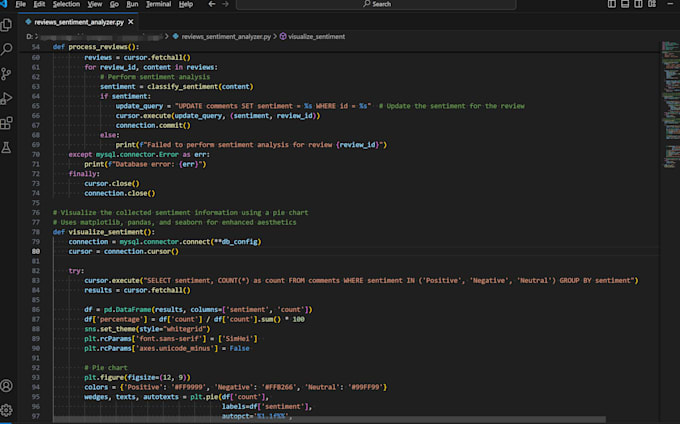Click the cursor = connection.cursor() line
Viewport: 680px width, 424px height.
click(124, 251)
